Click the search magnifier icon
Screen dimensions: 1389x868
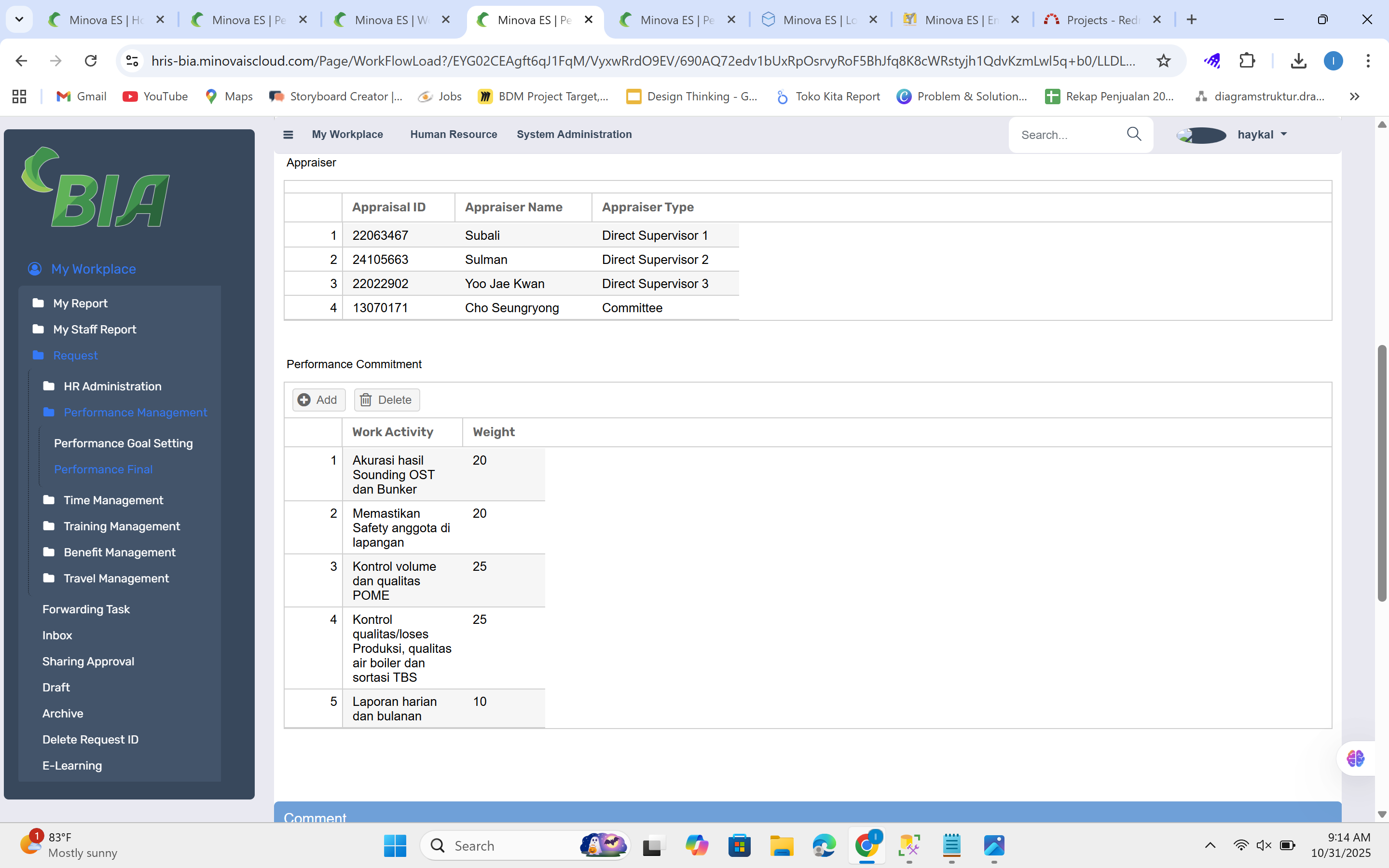[x=1134, y=134]
